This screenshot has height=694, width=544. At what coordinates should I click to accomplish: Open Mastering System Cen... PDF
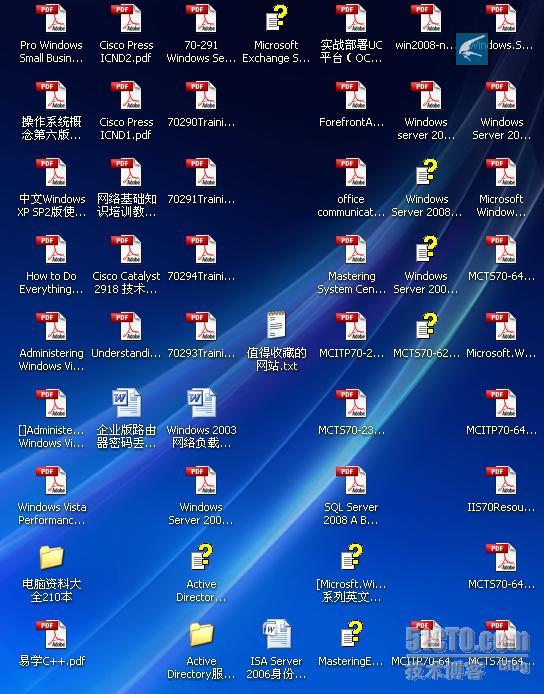[x=351, y=250]
